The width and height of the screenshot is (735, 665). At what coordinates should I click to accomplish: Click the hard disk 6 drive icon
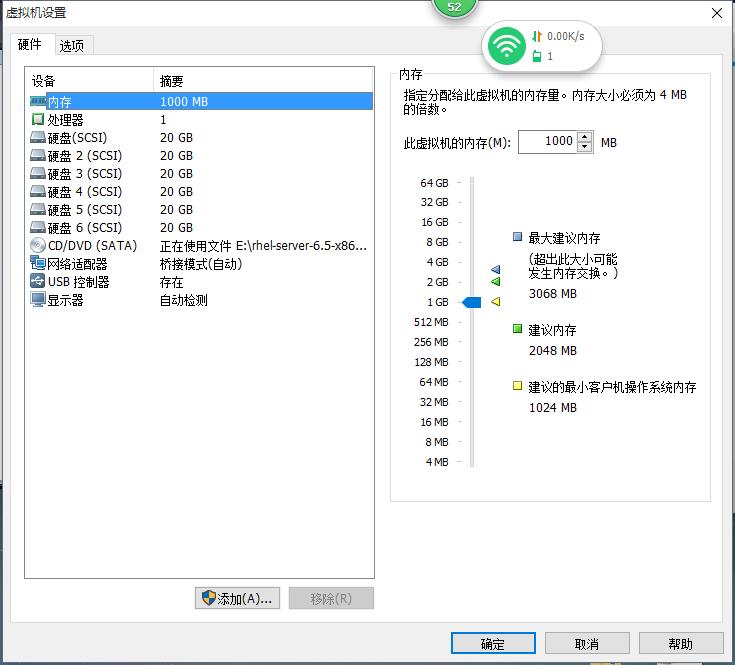tap(38, 227)
